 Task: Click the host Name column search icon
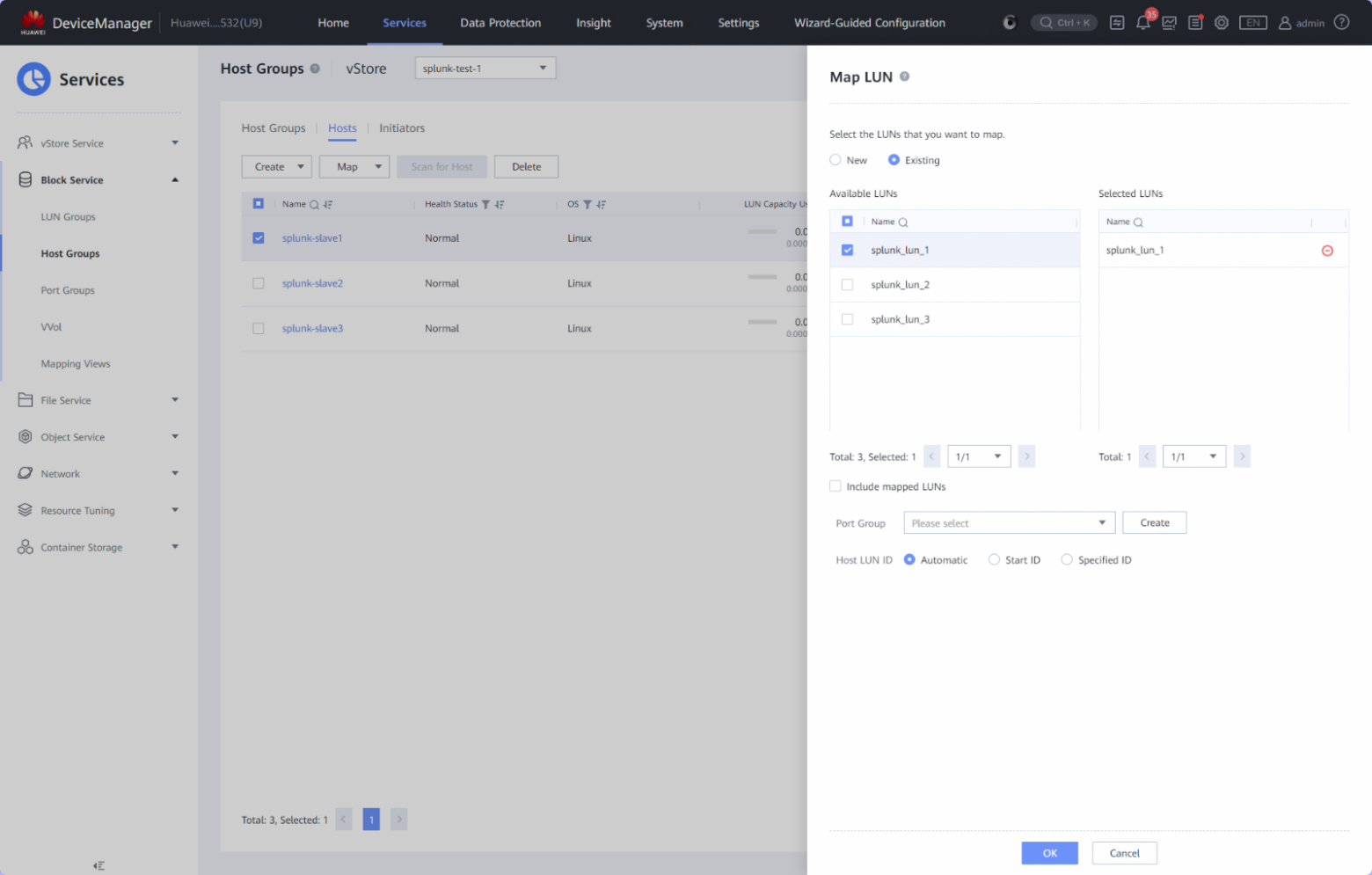(314, 204)
